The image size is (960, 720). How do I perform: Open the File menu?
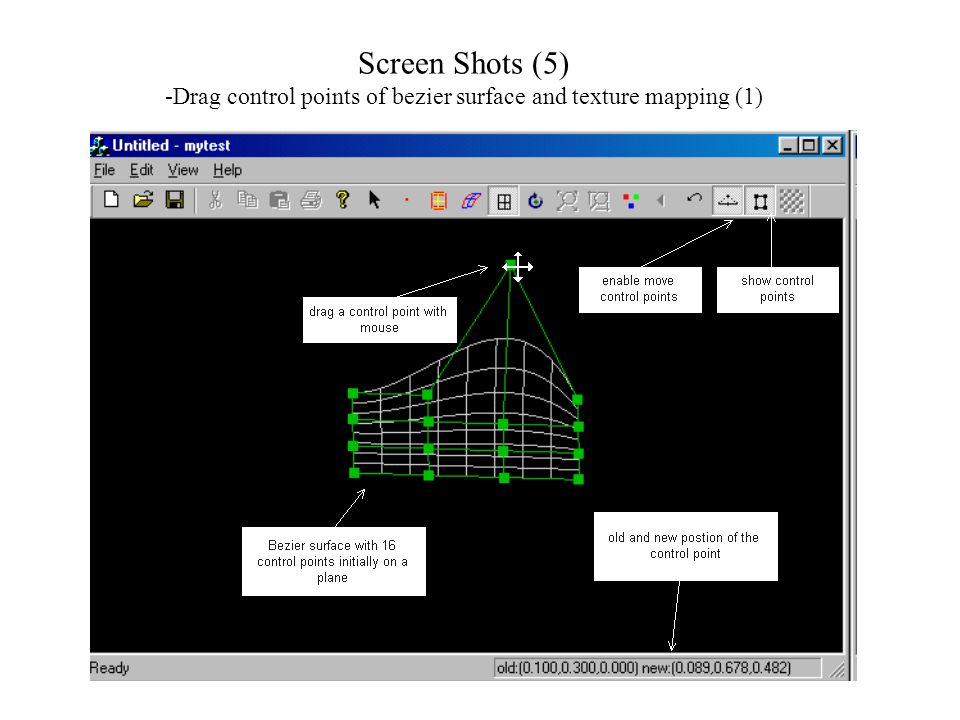tap(104, 170)
